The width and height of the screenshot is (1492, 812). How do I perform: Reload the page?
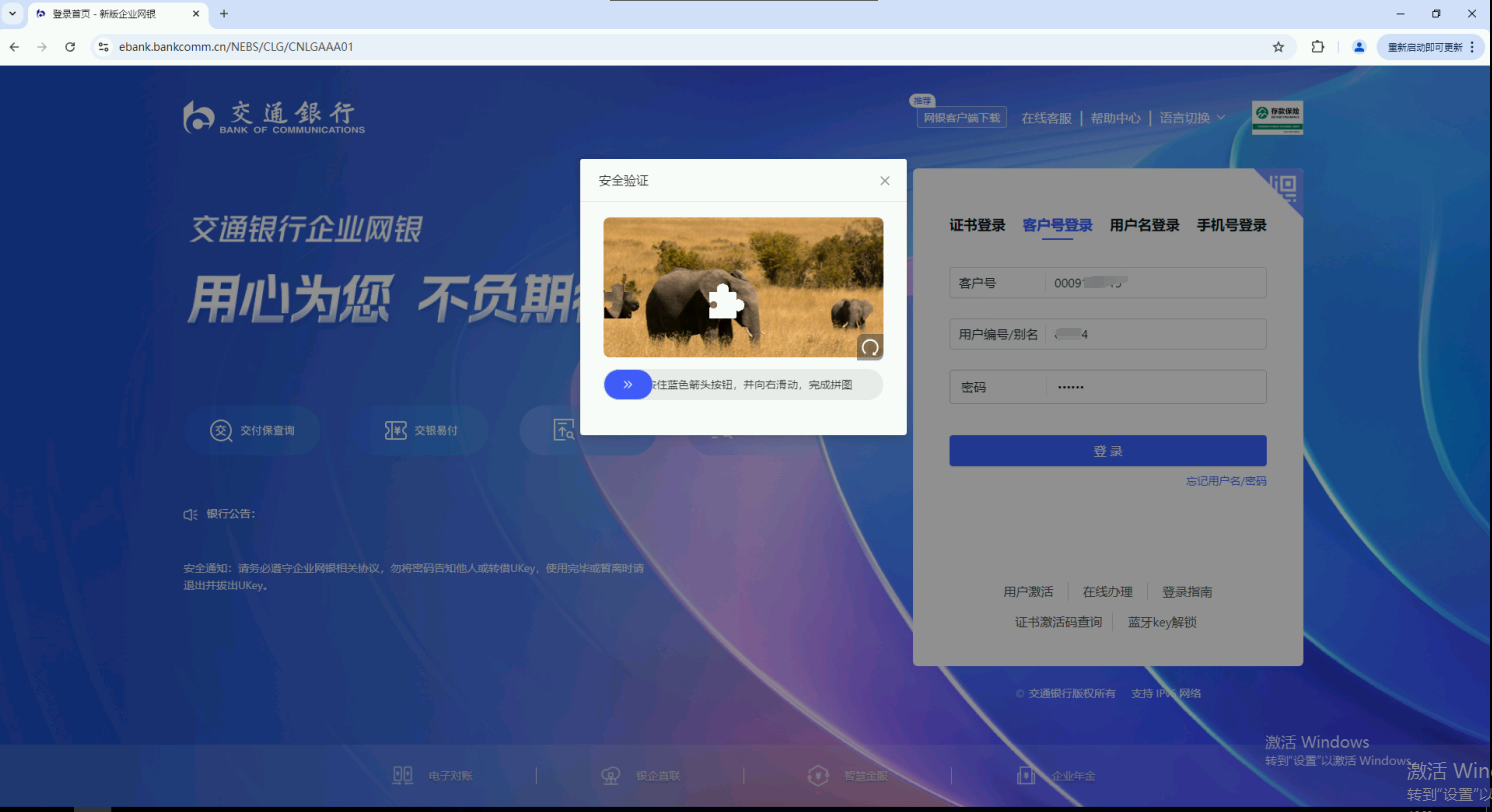pos(70,47)
